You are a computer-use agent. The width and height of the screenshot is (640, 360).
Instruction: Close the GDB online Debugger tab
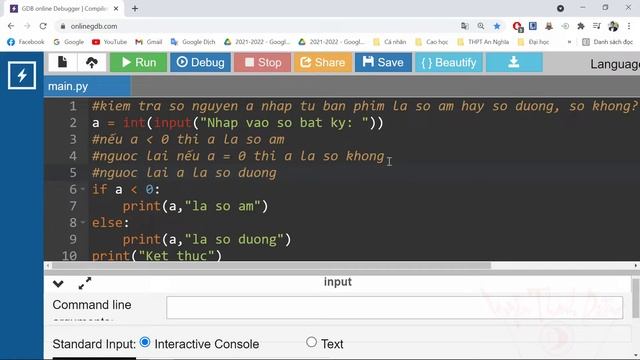coord(116,9)
